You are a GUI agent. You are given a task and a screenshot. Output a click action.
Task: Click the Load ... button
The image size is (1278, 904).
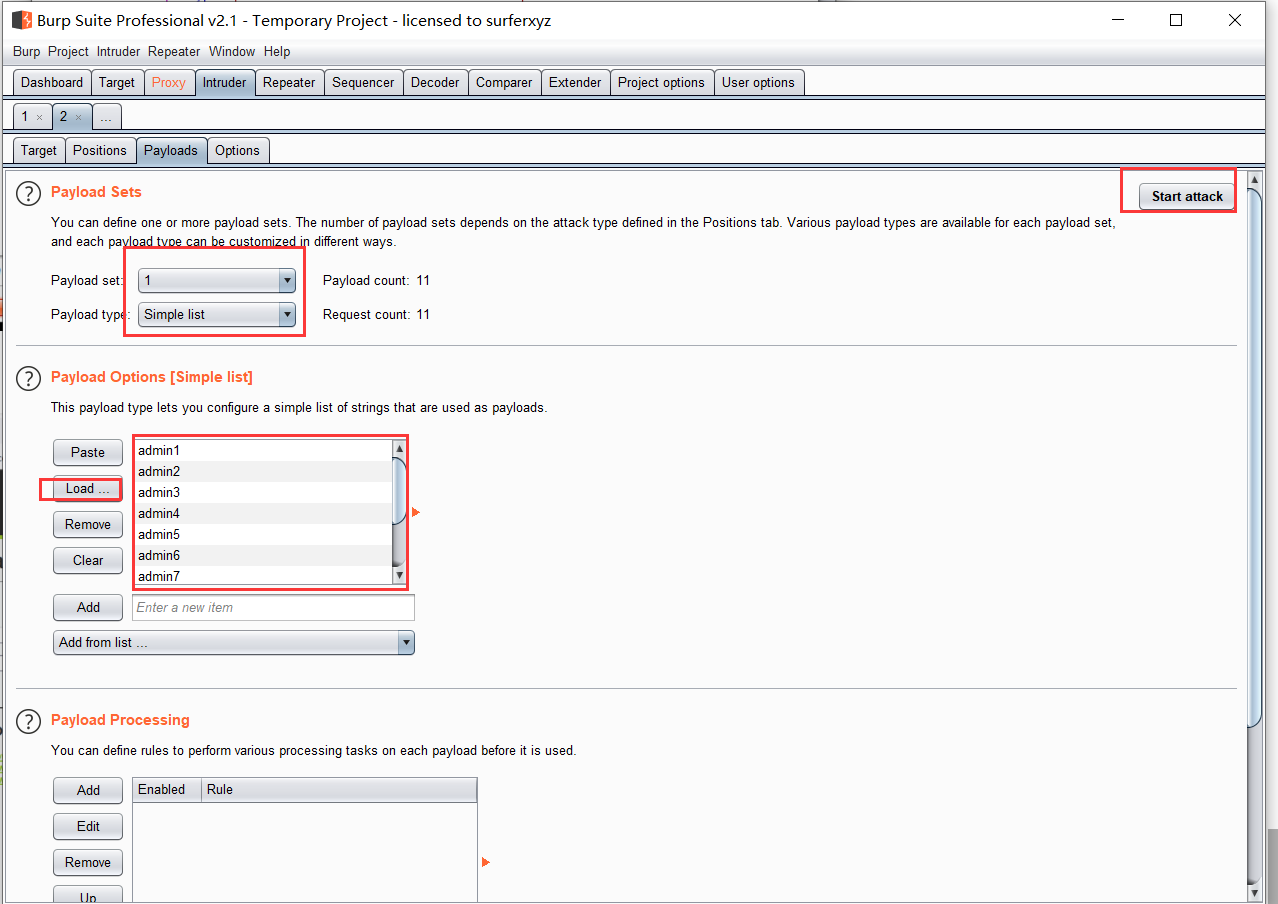(88, 489)
